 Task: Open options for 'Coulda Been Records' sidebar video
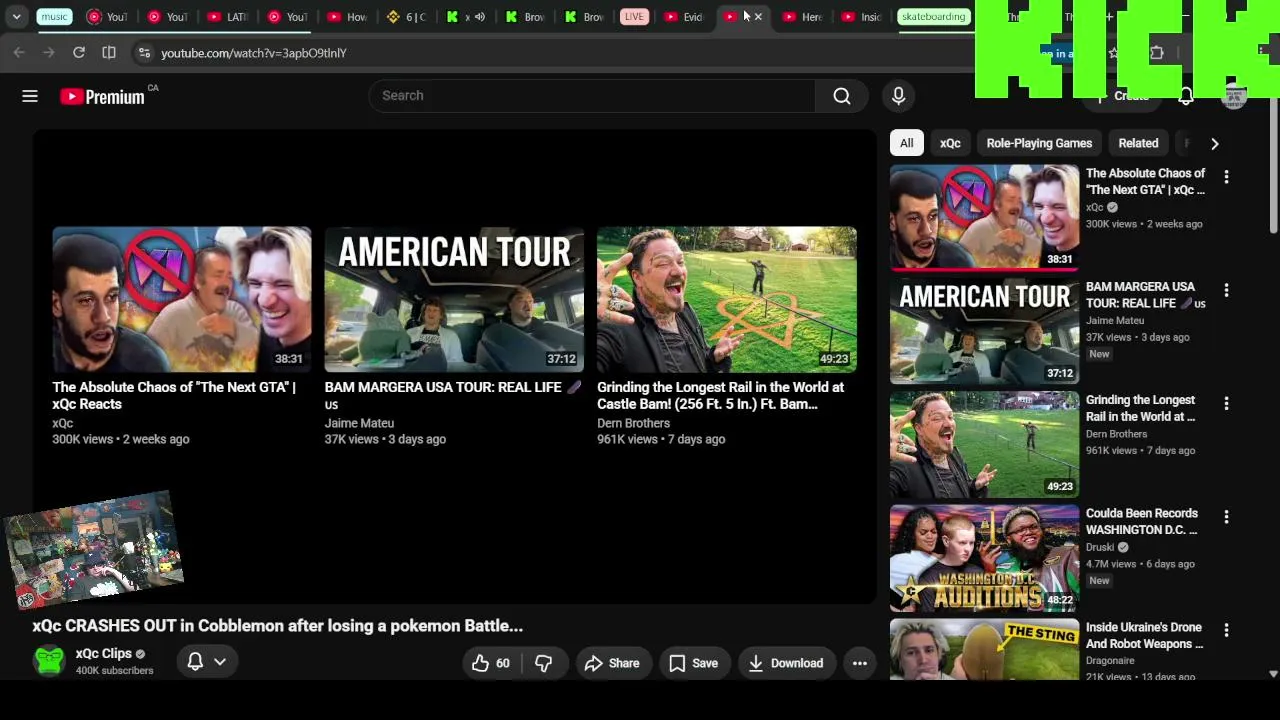pyautogui.click(x=1226, y=517)
